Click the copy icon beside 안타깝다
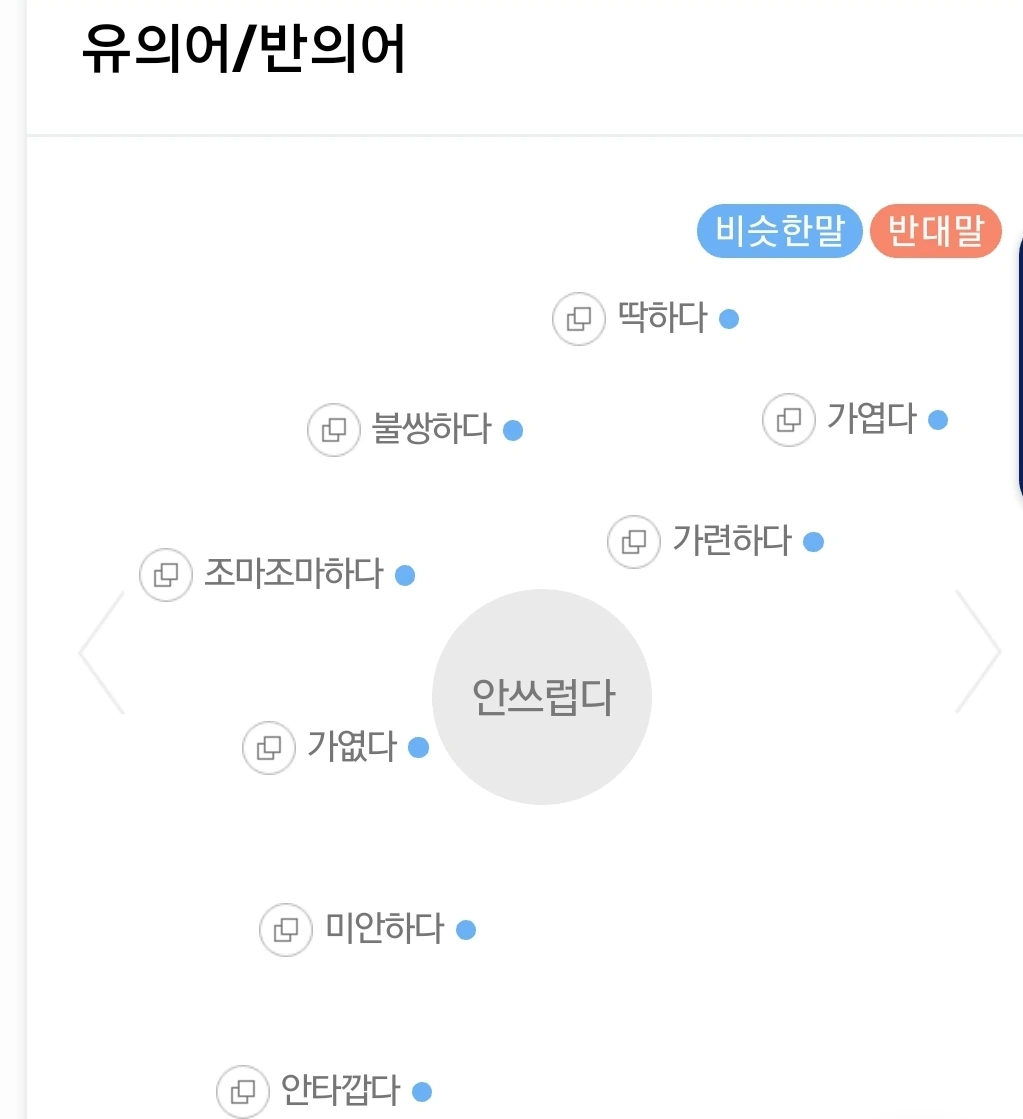This screenshot has width=1023, height=1119. click(243, 1090)
